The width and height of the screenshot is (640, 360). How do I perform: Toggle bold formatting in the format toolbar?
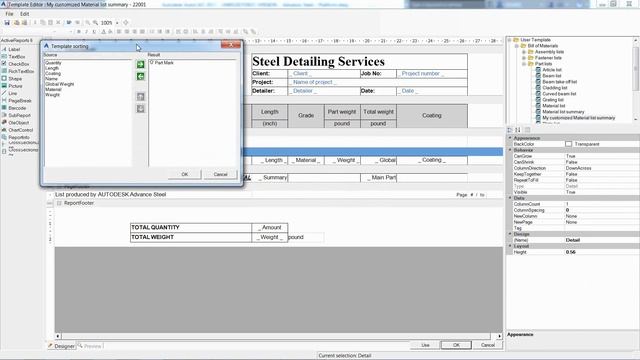(x=78, y=31)
